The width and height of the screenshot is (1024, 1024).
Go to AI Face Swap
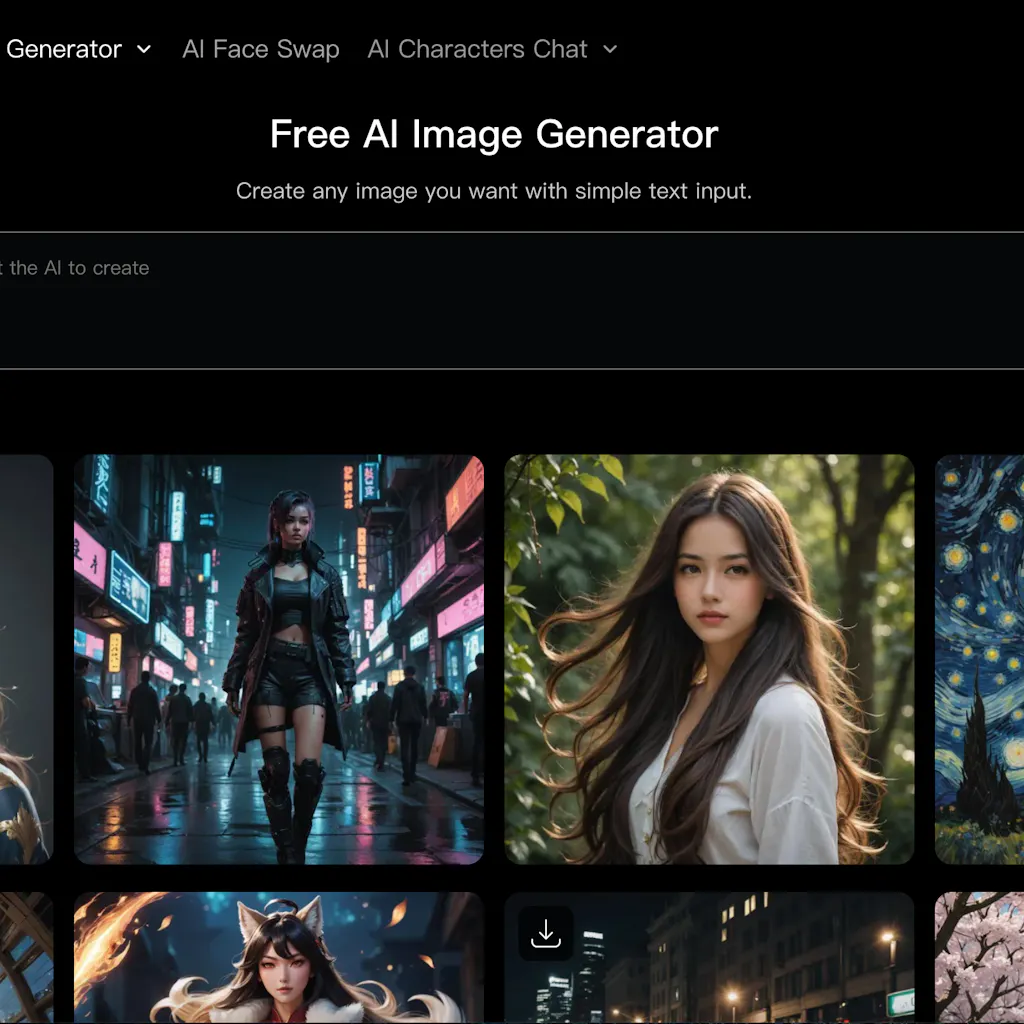[261, 49]
